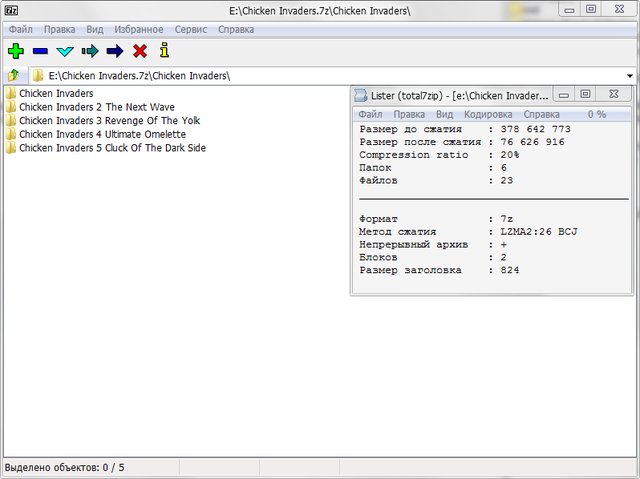Close the 7-Zip main window
Screen dimensions: 640x479
coord(619,9)
